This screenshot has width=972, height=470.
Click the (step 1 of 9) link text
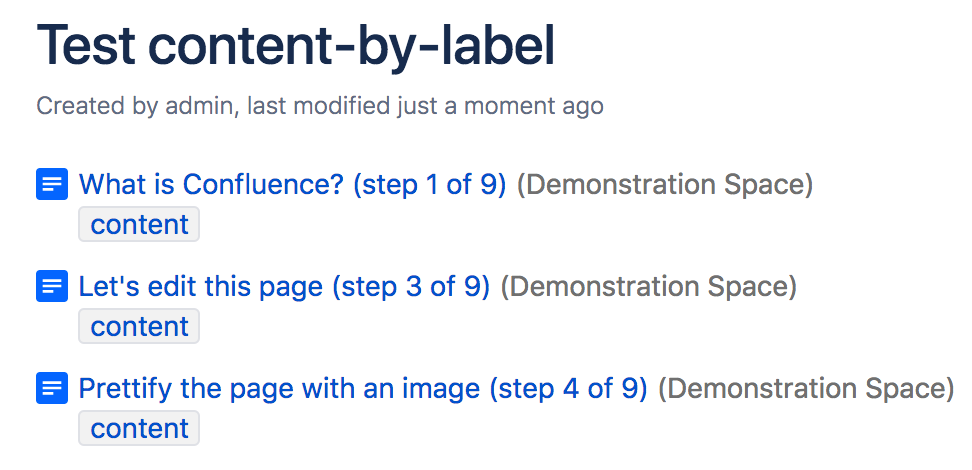[430, 184]
